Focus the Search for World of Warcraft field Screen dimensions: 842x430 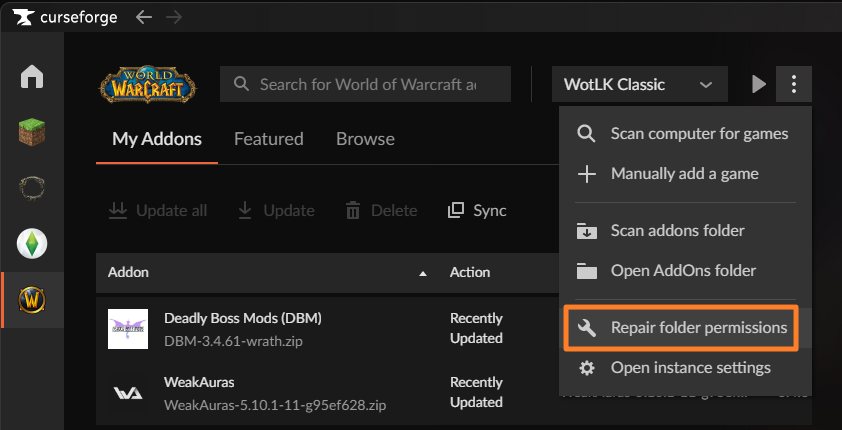(x=365, y=84)
